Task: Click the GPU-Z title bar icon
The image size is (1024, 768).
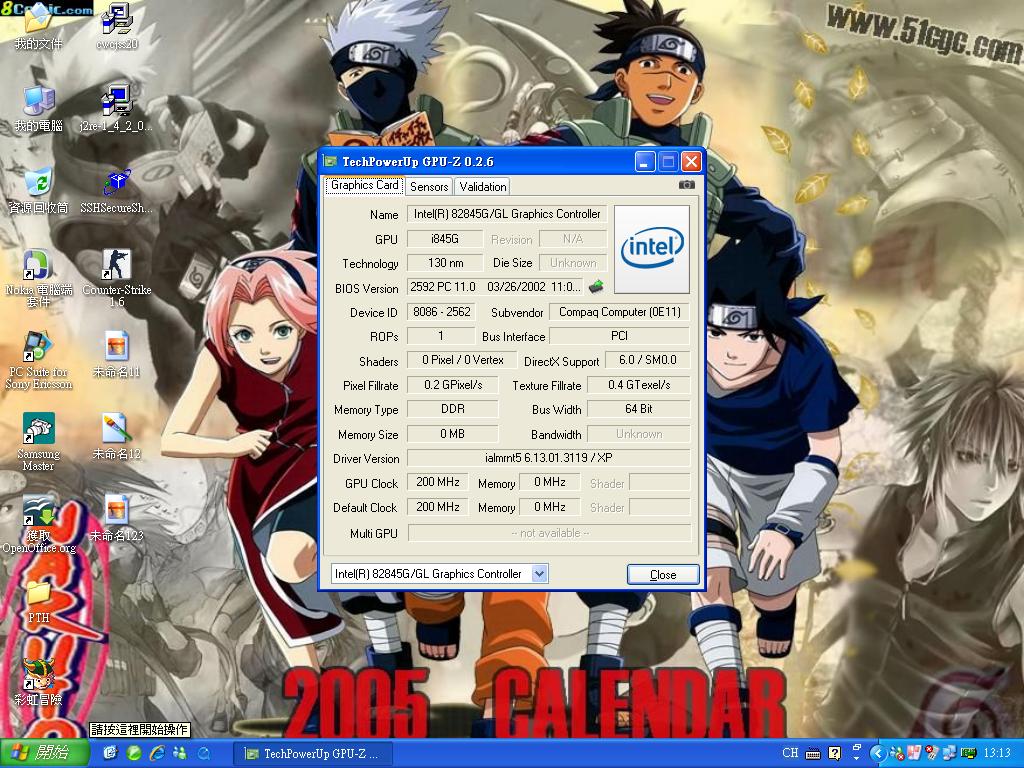Action: [331, 161]
